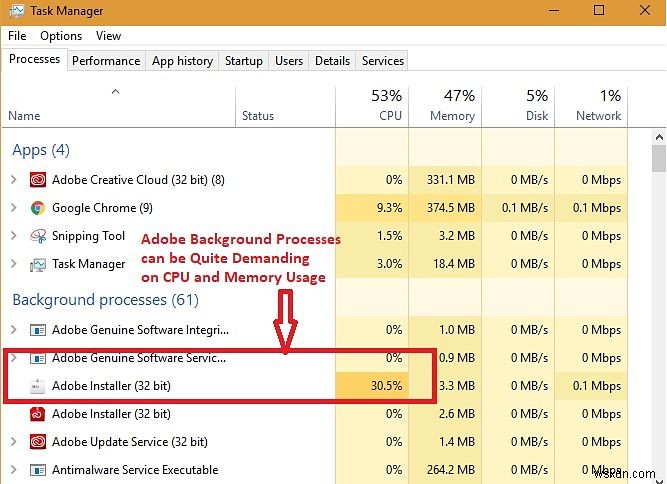Switch to the Performance tab
Screen dimensions: 667x484
[x=106, y=61]
